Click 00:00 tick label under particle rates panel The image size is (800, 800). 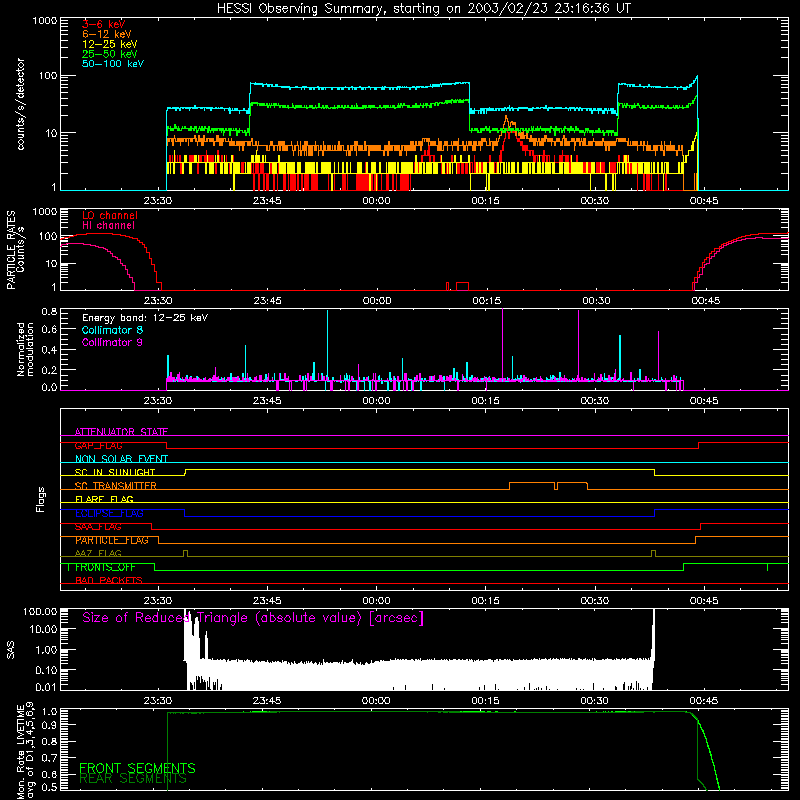(x=377, y=301)
